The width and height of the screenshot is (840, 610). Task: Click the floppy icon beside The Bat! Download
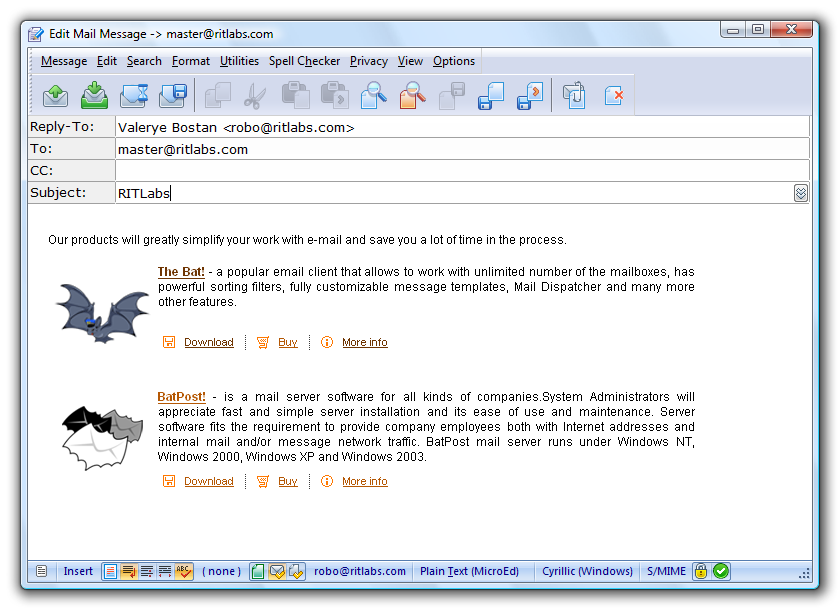(169, 342)
